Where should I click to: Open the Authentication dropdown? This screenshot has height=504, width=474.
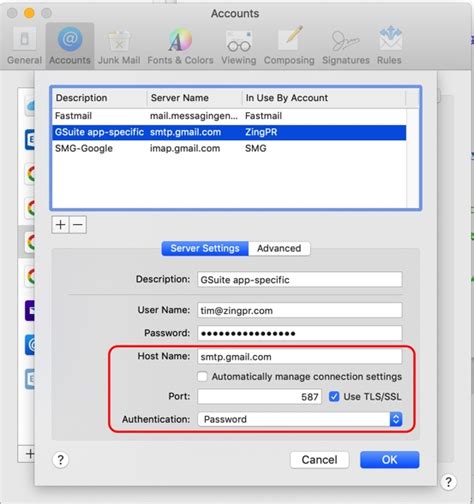tap(300, 419)
